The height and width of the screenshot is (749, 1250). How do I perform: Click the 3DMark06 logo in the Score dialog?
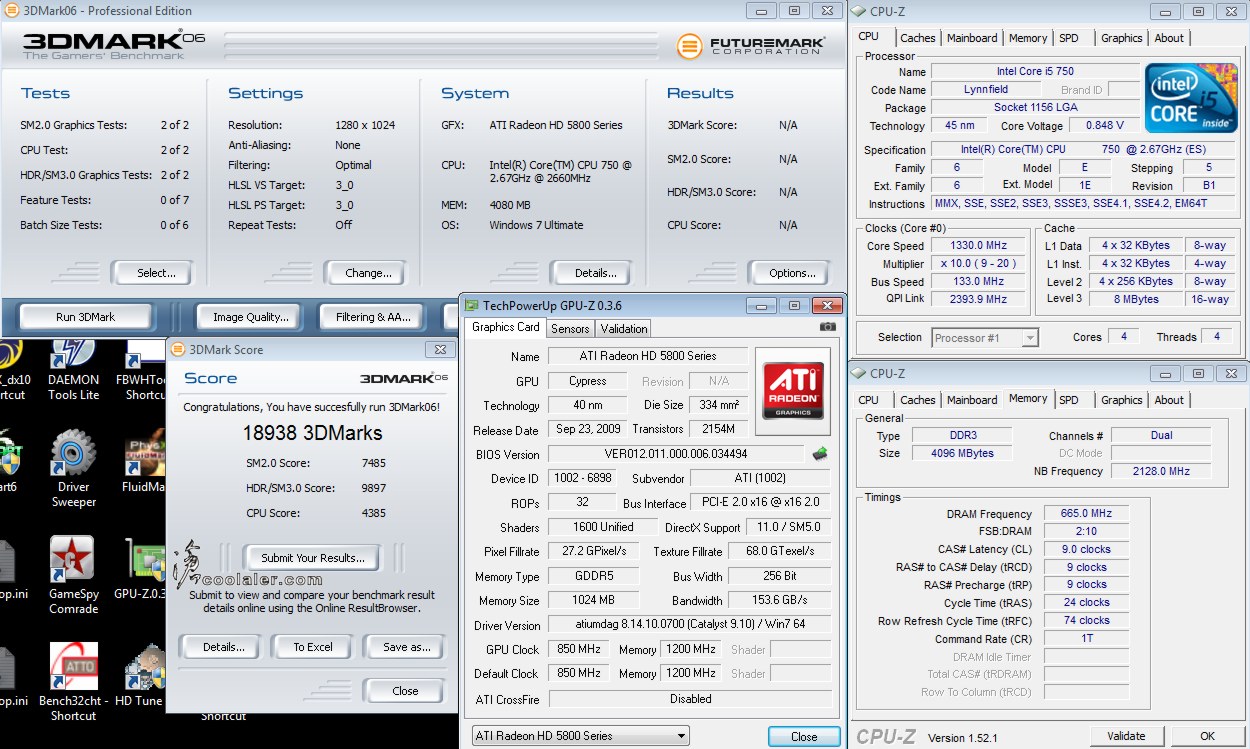[404, 378]
